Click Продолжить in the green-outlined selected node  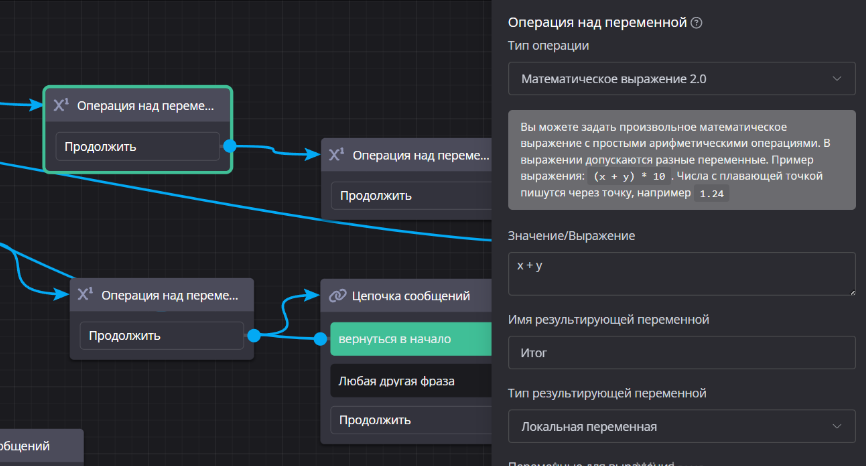click(137, 146)
